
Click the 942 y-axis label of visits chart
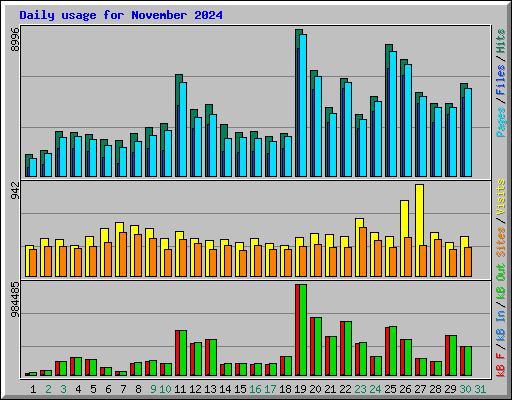coord(15,191)
